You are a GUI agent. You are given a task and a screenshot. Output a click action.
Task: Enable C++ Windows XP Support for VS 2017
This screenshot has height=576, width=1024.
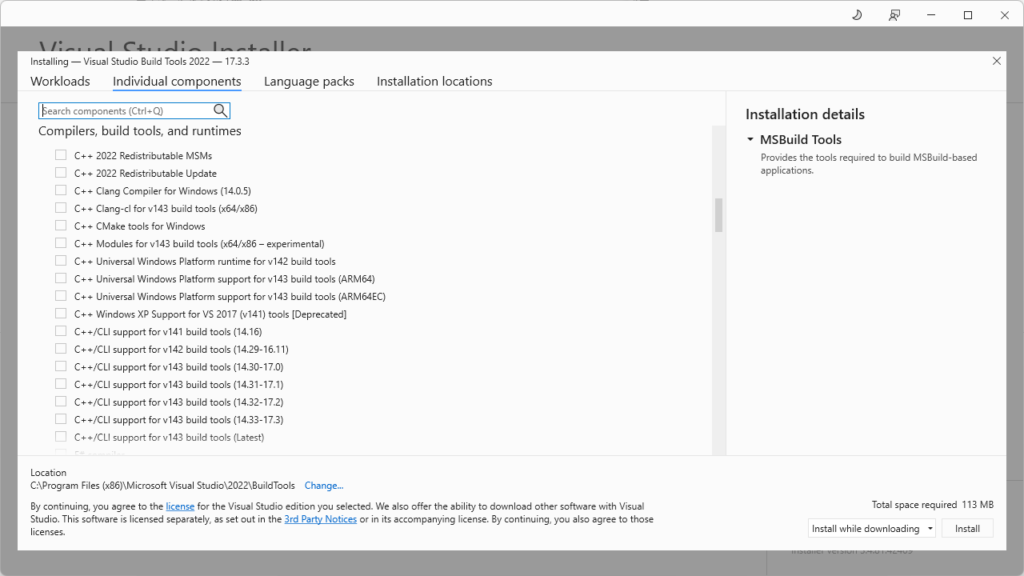(x=61, y=314)
